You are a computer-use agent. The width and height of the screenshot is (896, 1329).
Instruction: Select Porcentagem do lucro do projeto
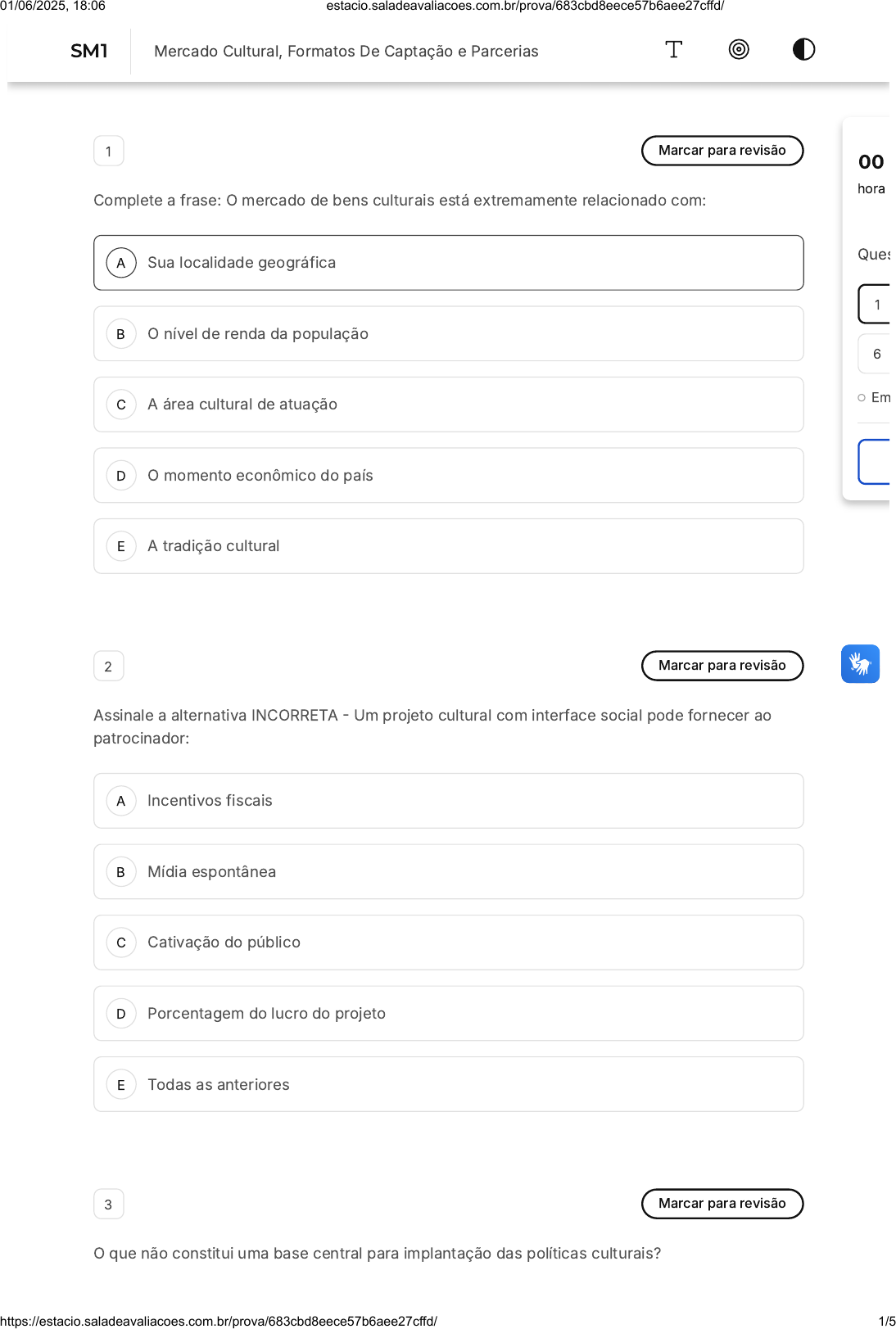coord(448,1014)
